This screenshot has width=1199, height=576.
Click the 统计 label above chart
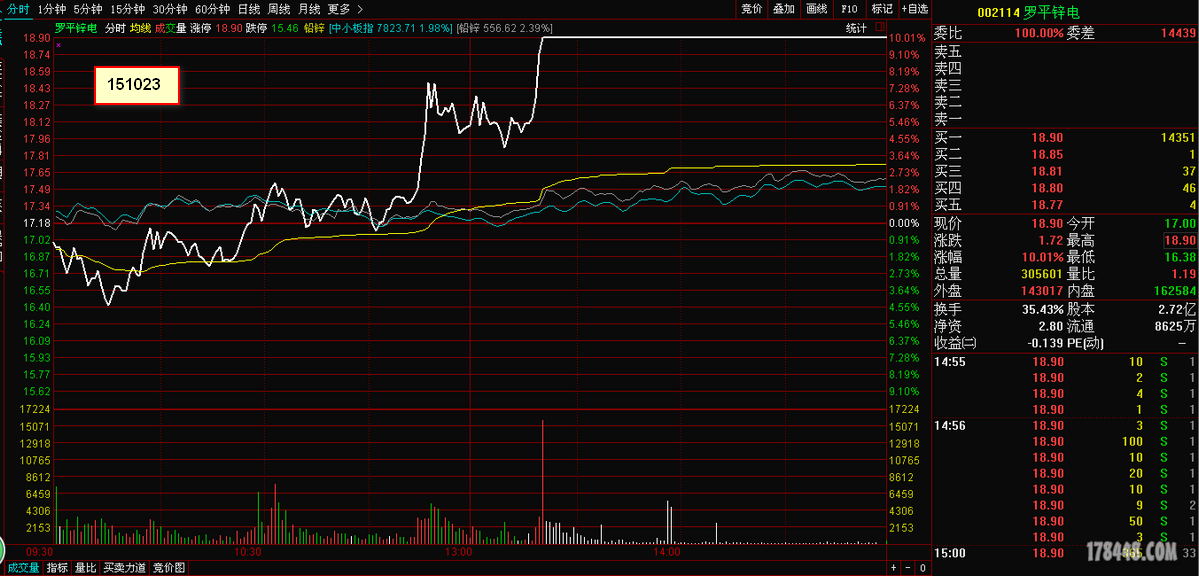tap(856, 28)
